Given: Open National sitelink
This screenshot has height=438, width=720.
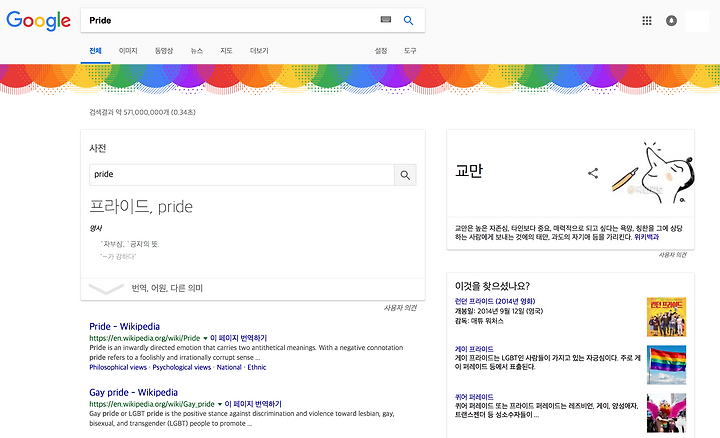Looking at the screenshot, I should pyautogui.click(x=229, y=367).
